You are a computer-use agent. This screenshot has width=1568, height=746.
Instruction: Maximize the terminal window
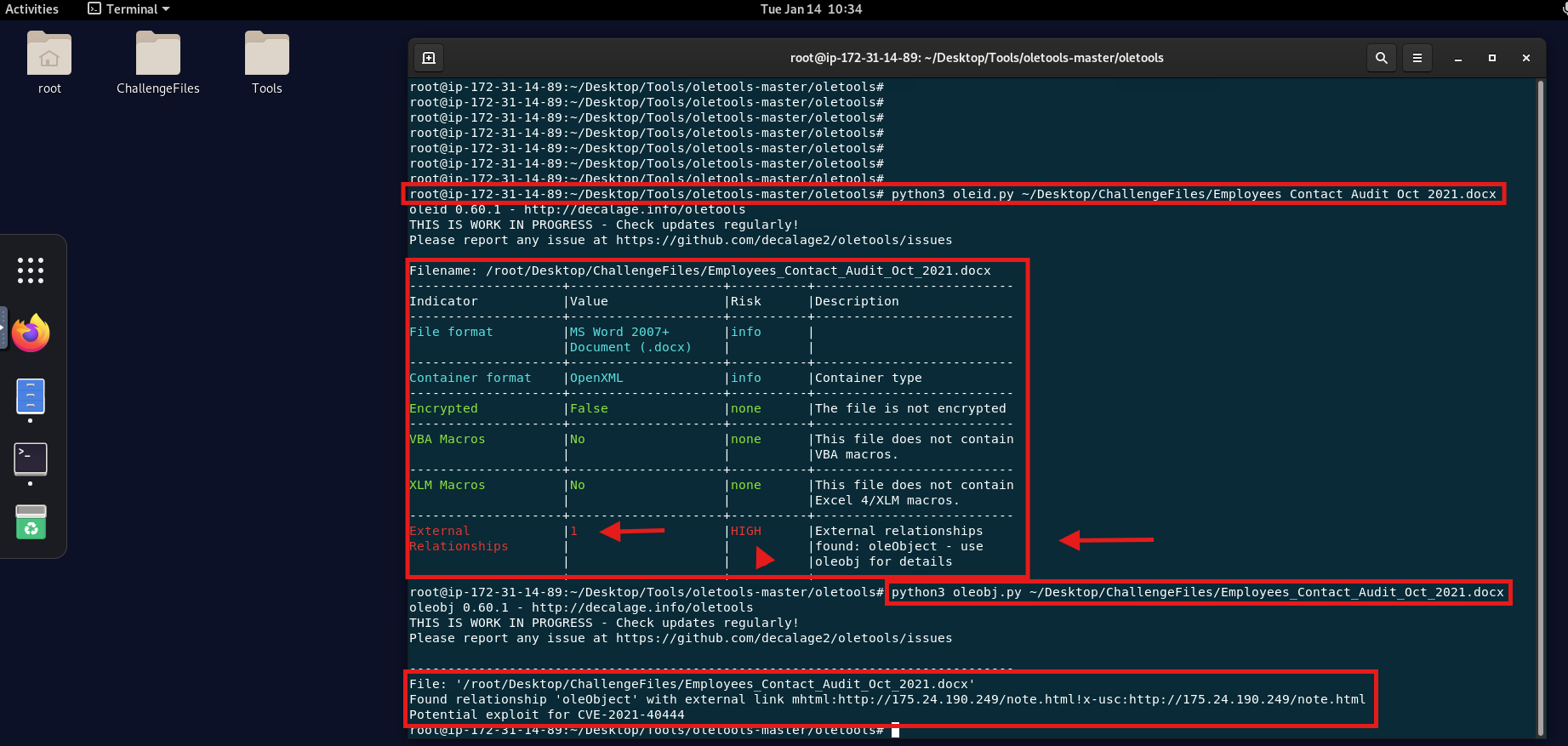(x=1491, y=58)
